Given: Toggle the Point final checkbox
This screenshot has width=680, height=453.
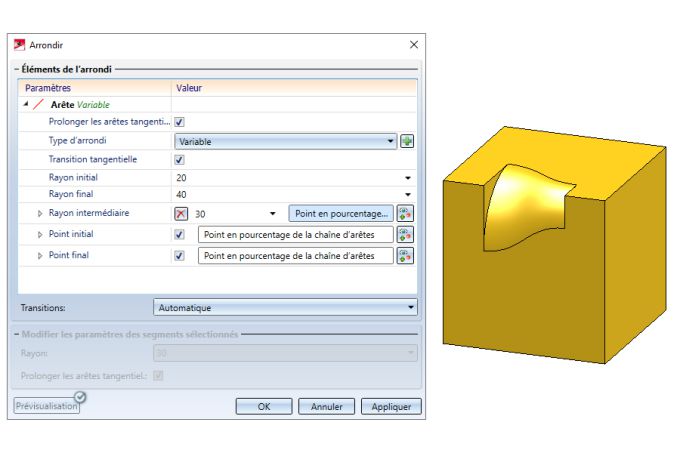Looking at the screenshot, I should (x=180, y=255).
